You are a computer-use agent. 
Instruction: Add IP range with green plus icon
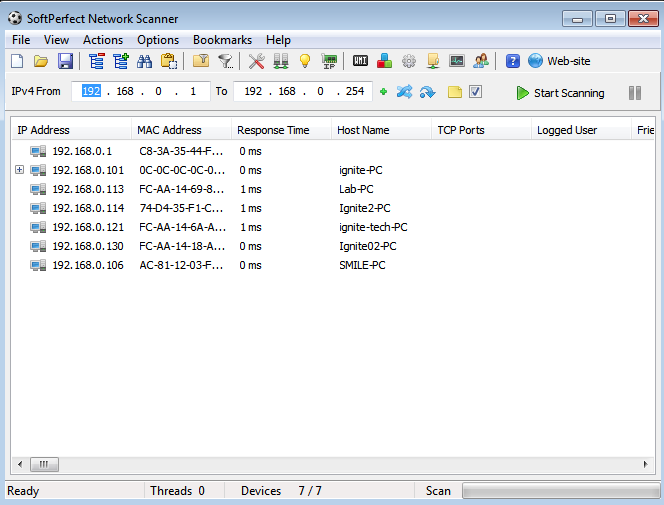(x=383, y=92)
